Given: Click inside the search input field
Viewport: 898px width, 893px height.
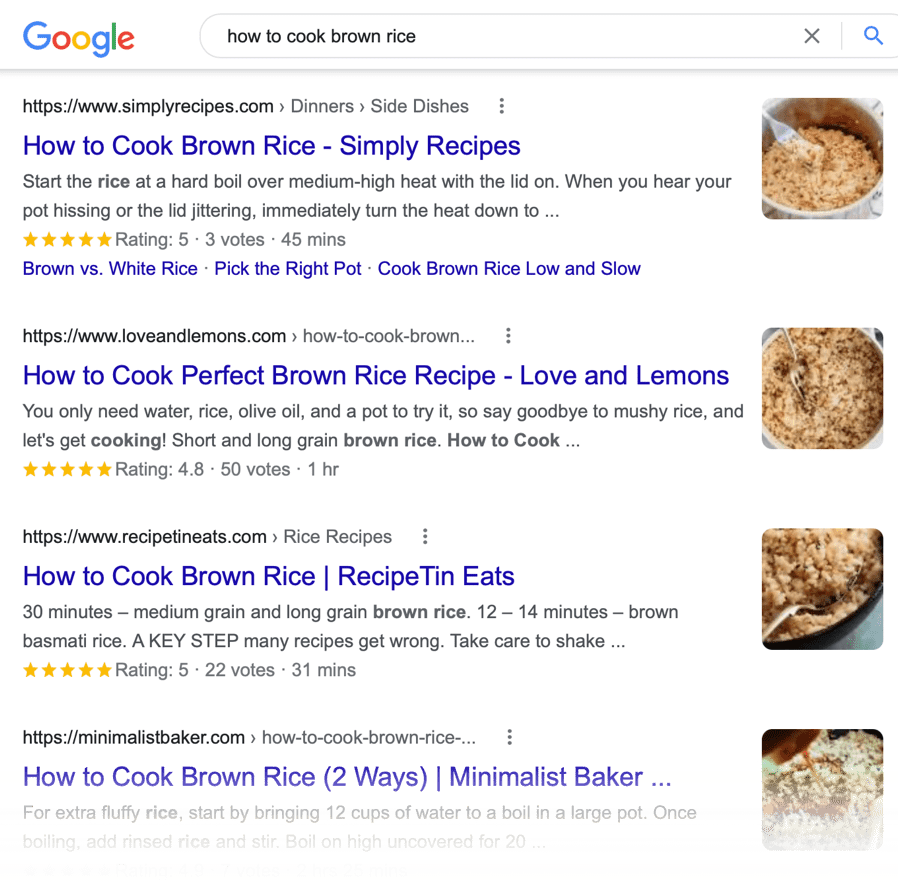Looking at the screenshot, I should [450, 36].
